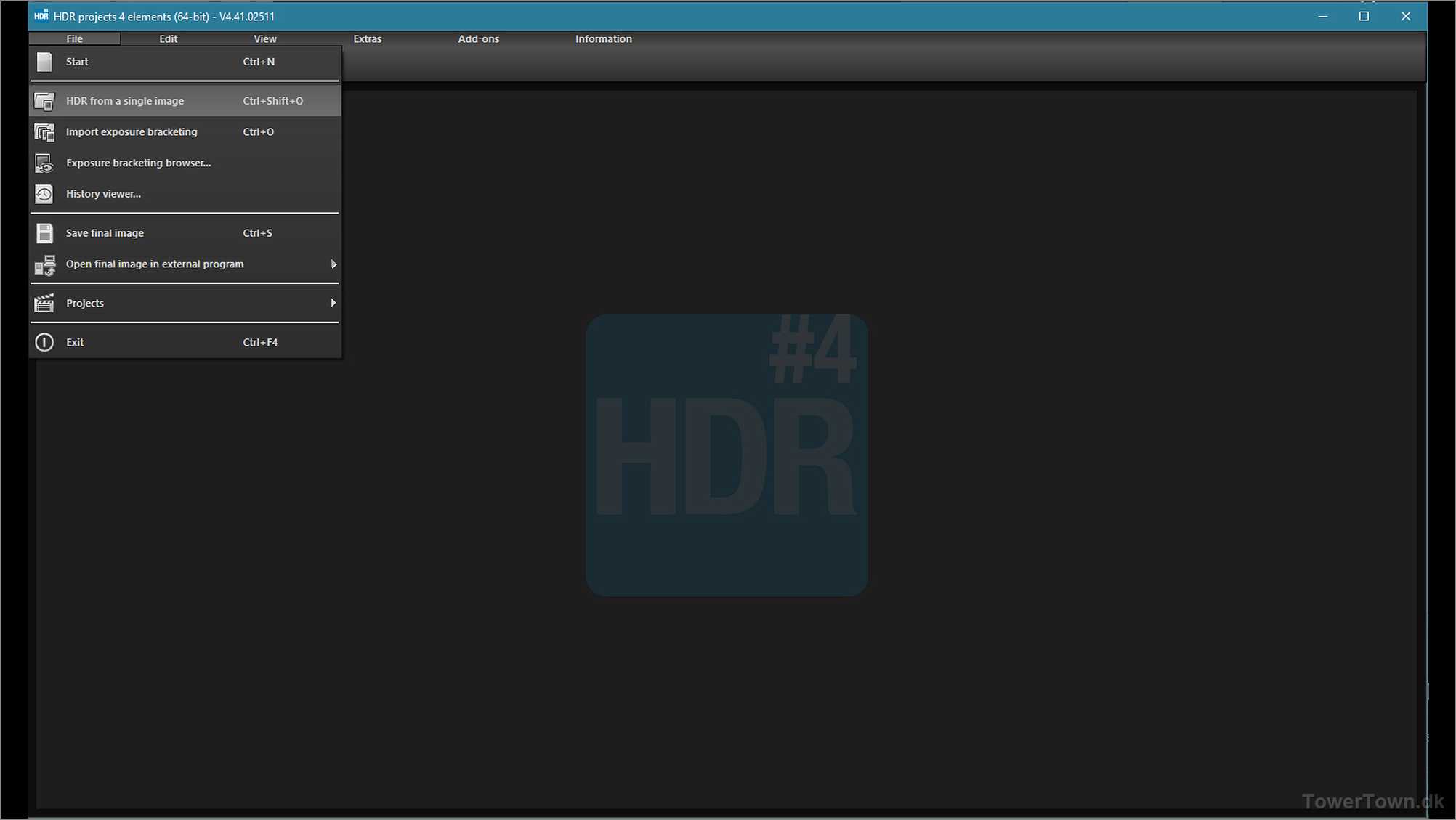Click the HDR #4 logo in workspace

click(727, 455)
